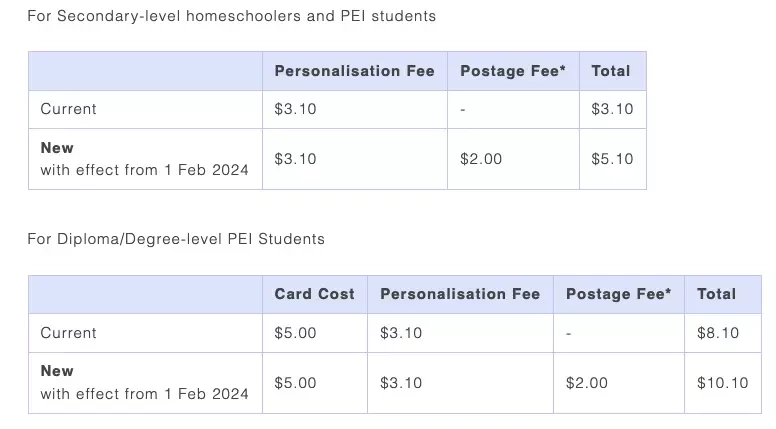
Task: Select the Total header in the Diploma table
Action: click(716, 294)
